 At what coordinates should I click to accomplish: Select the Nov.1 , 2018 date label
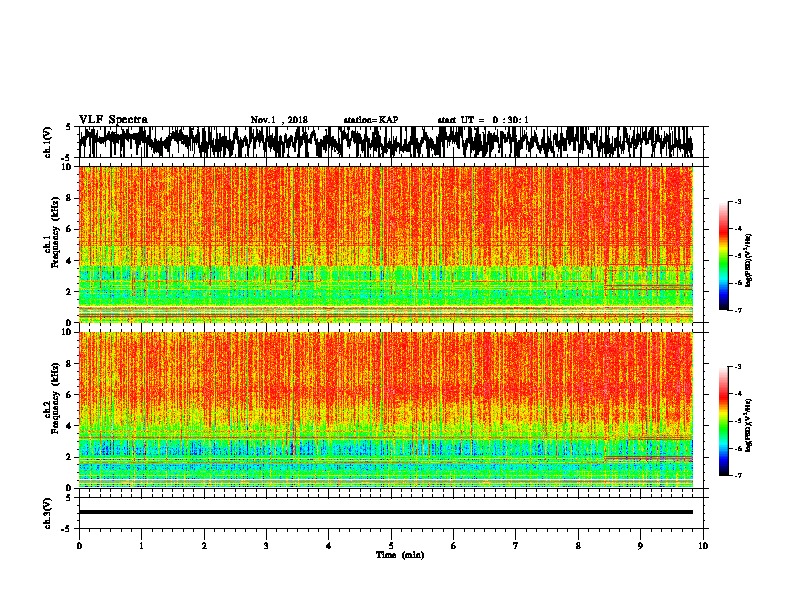pos(279,120)
